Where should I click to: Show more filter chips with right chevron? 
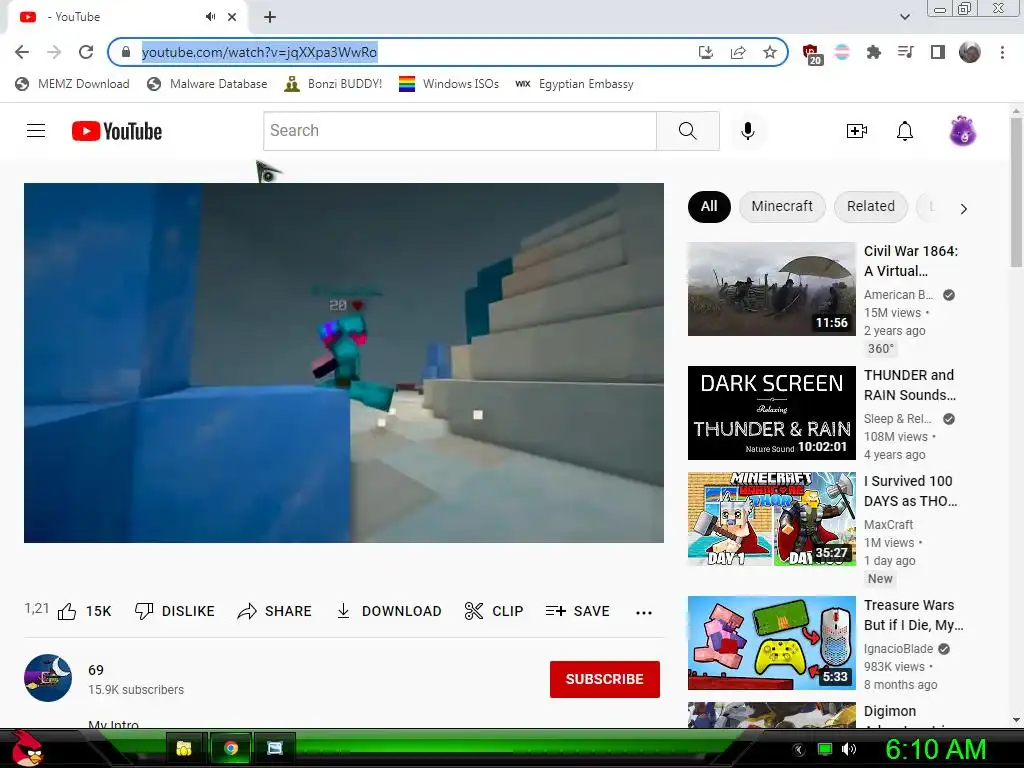(963, 209)
